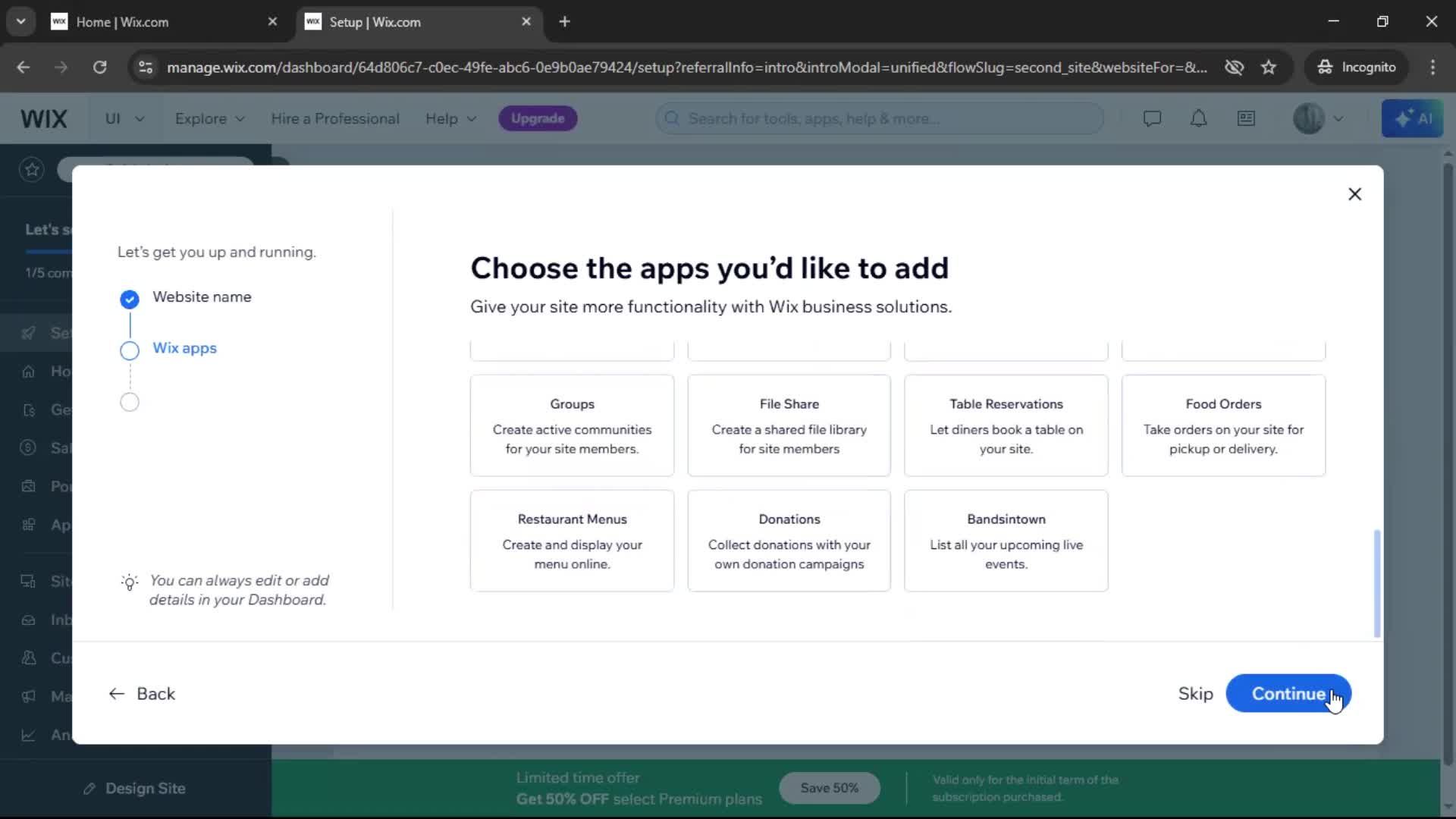Select the Table Reservations app card
Viewport: 1456px width, 819px height.
[1006, 425]
